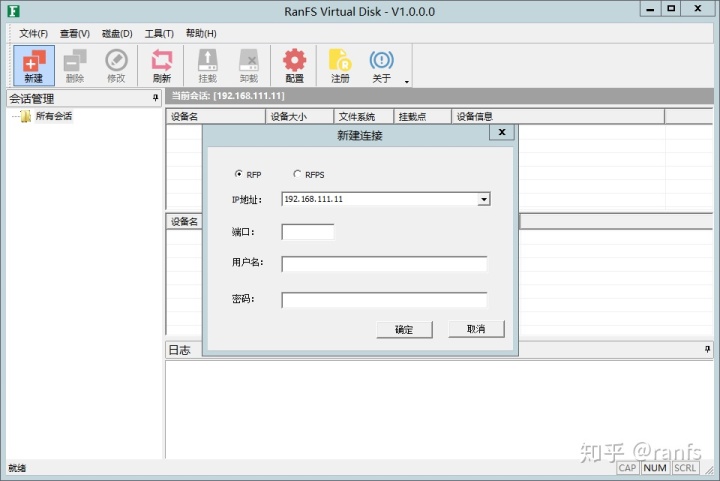Select the RFPS radio button
Screen dimensions: 720x481
coord(297,174)
